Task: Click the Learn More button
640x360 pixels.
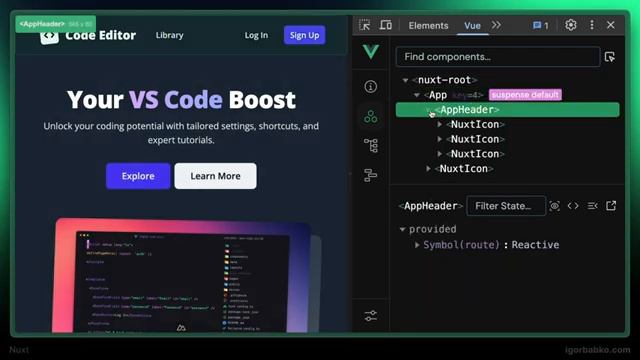Action: point(216,176)
